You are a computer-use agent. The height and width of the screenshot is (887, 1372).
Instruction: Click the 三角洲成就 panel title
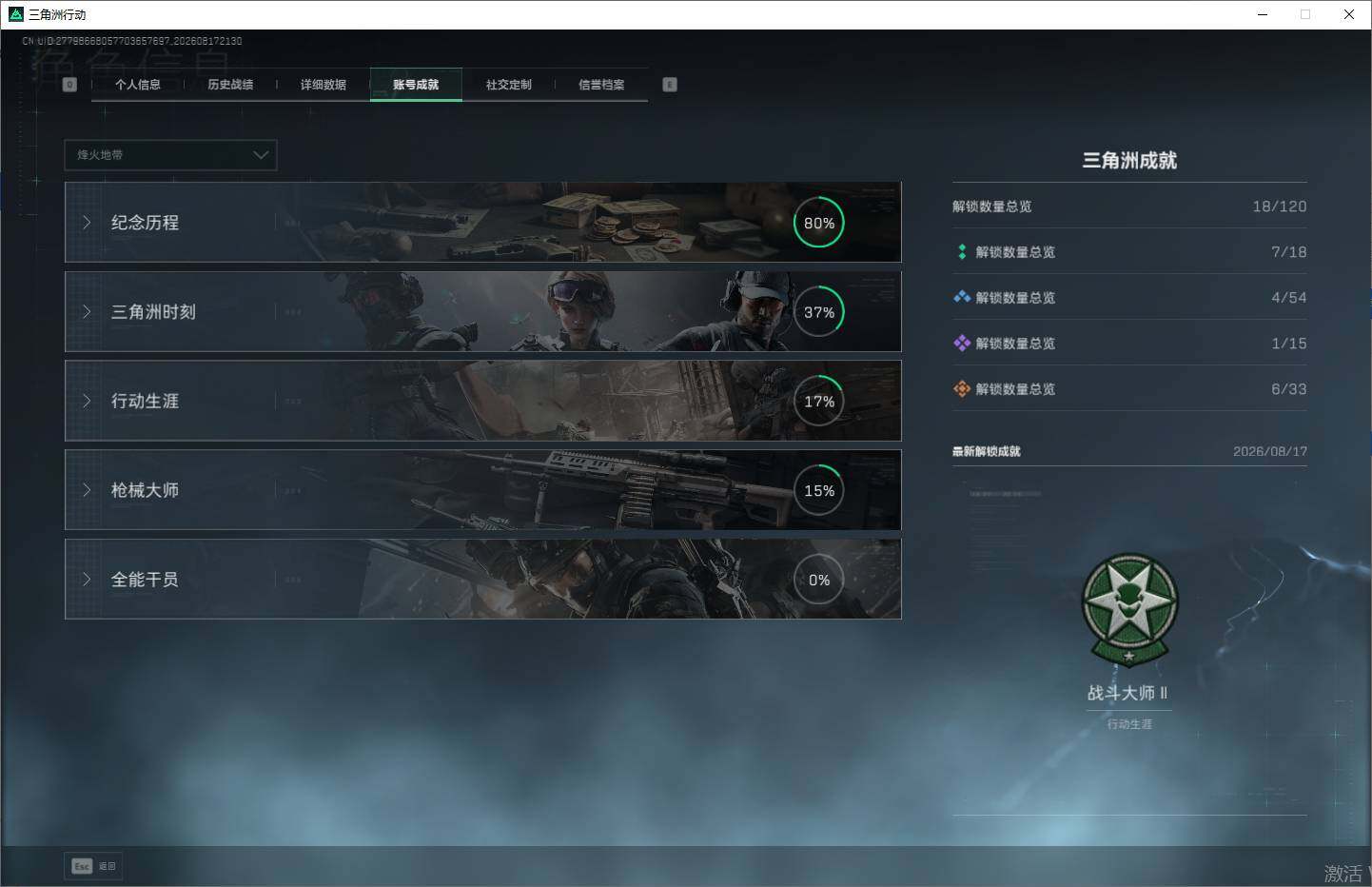tap(1129, 161)
